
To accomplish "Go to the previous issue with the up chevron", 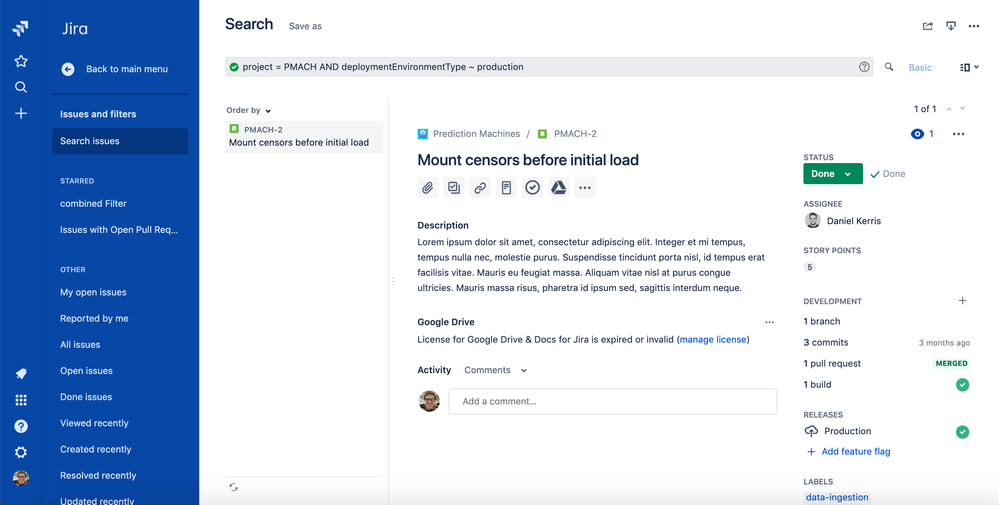I will 949,109.
